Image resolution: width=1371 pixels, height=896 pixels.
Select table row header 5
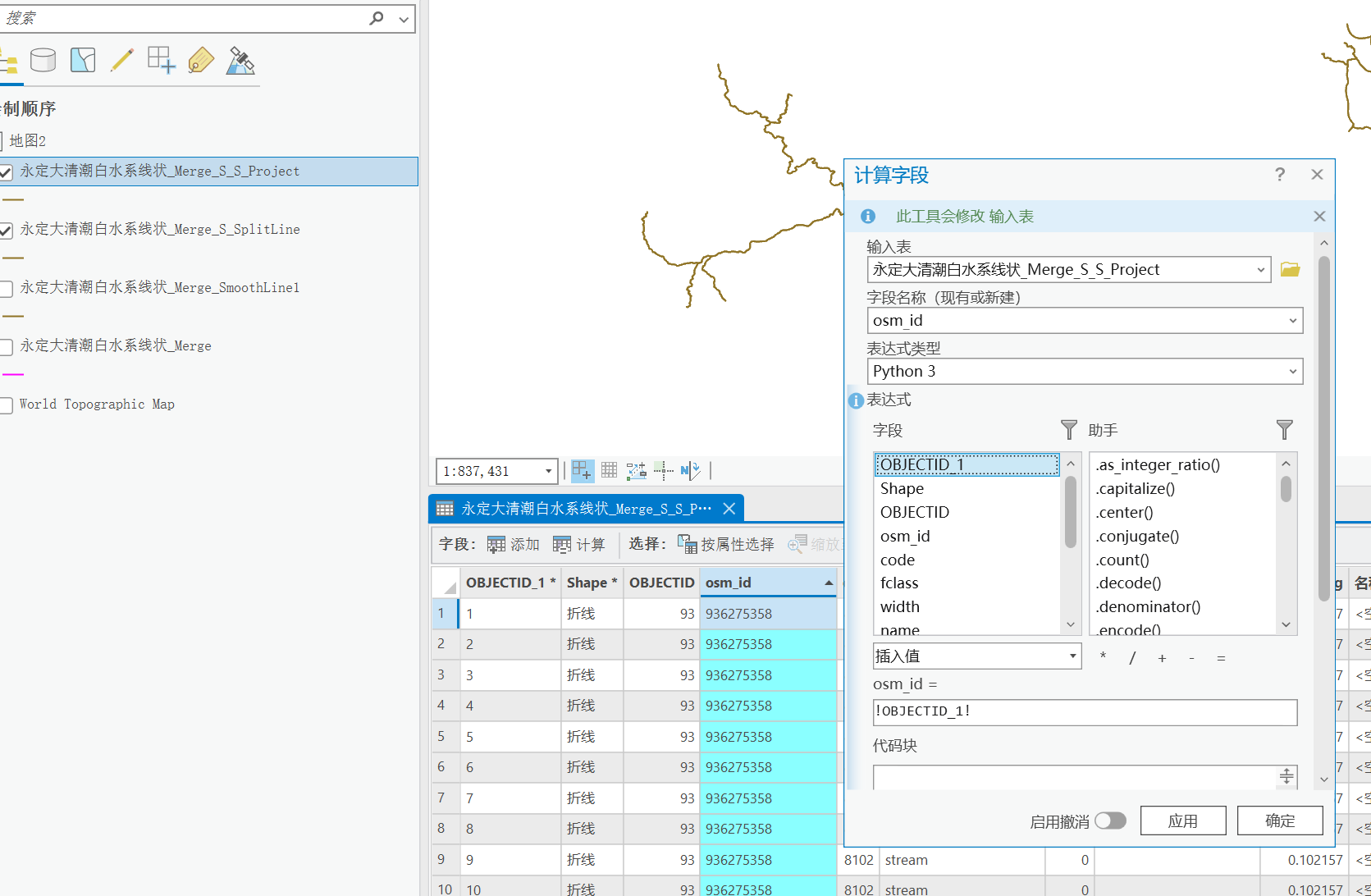(444, 736)
